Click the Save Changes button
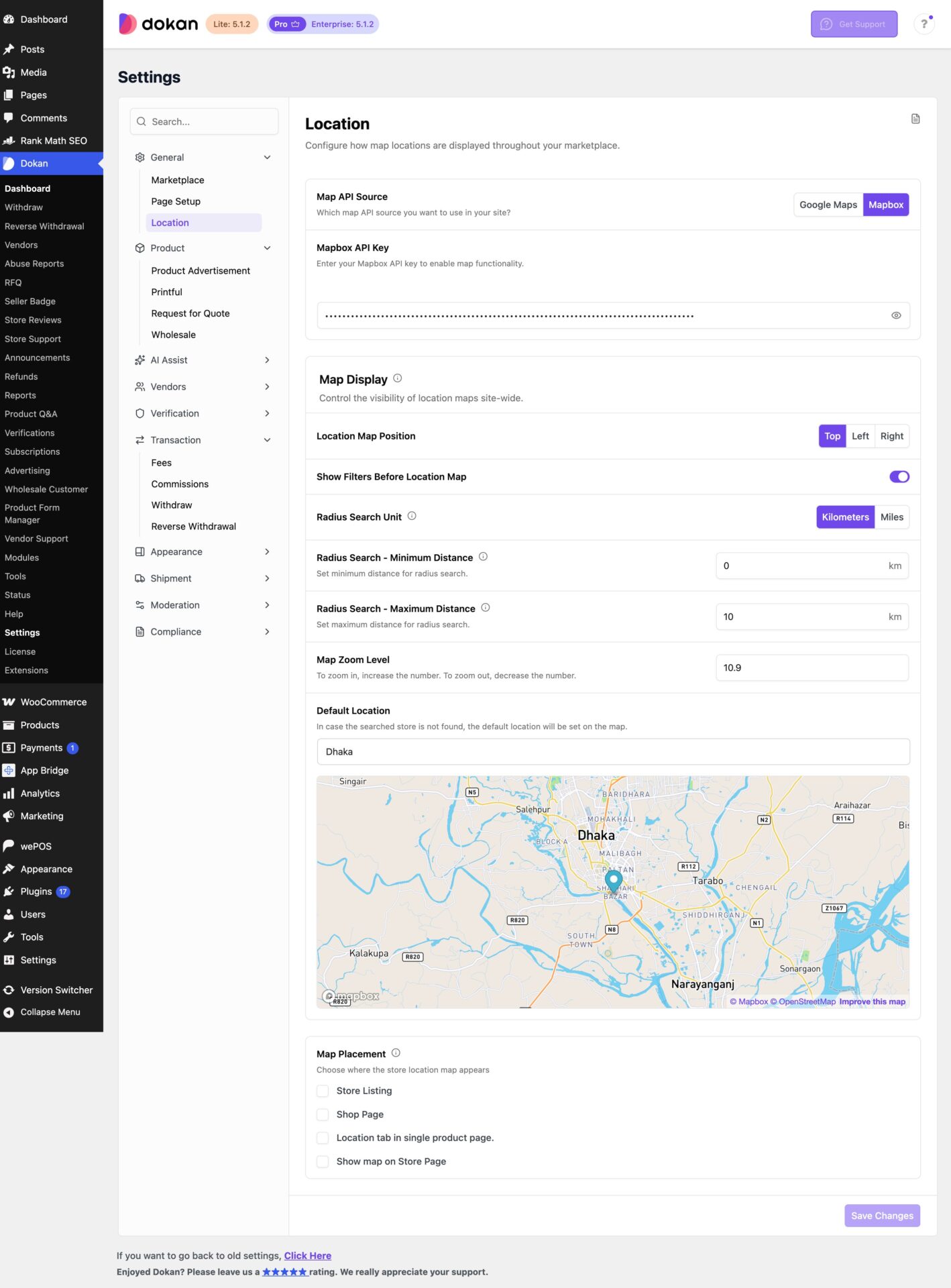 pos(882,1216)
